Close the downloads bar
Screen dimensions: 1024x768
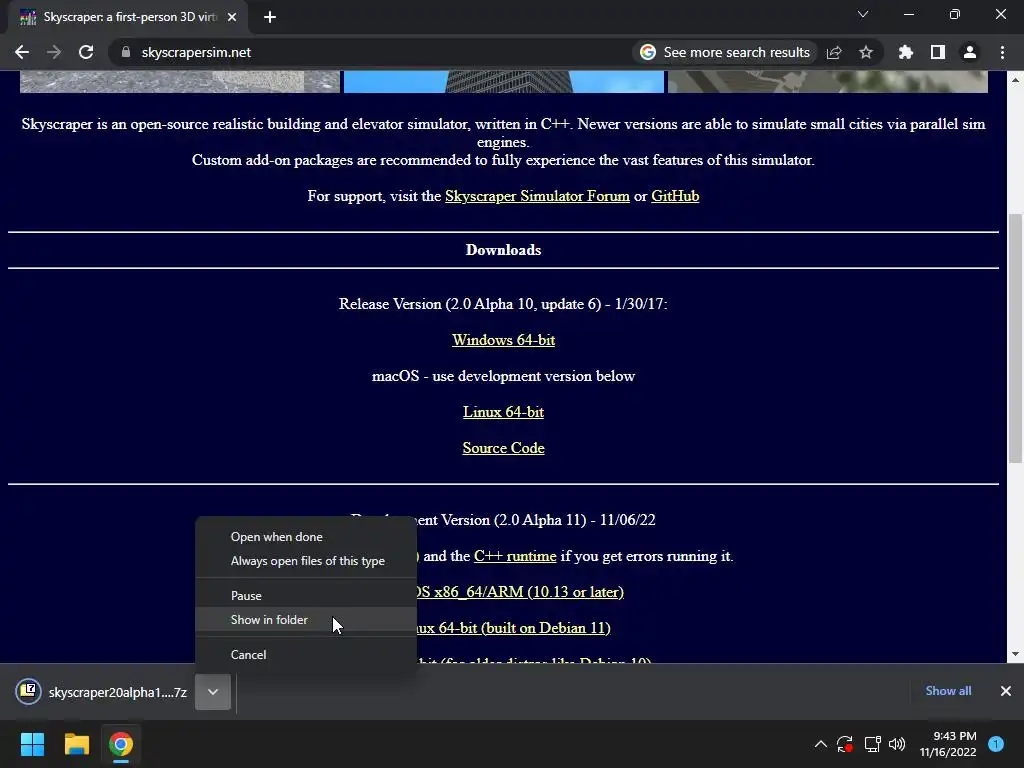click(x=1006, y=691)
